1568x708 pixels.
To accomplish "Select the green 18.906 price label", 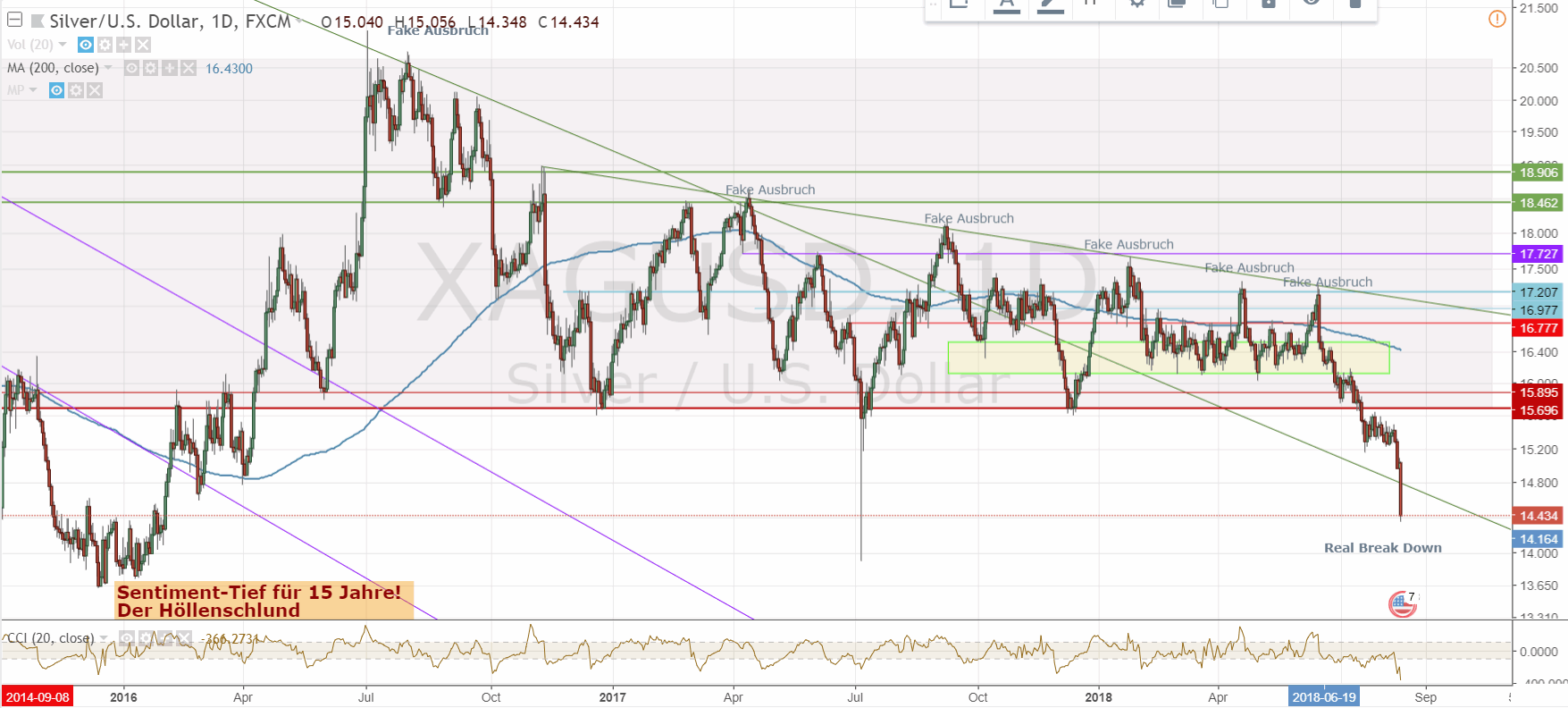I will pos(1537,173).
